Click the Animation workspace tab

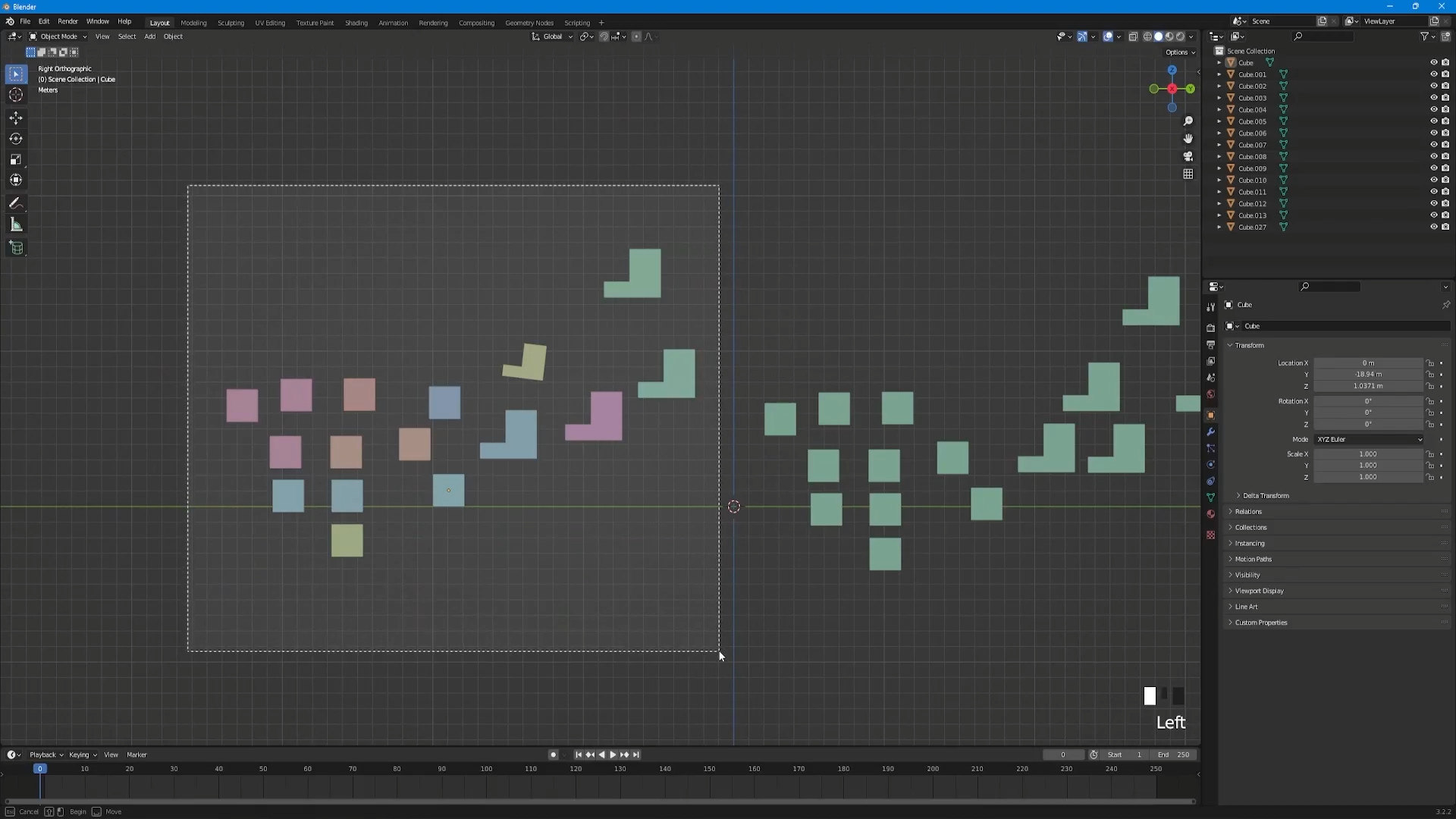pyautogui.click(x=393, y=22)
